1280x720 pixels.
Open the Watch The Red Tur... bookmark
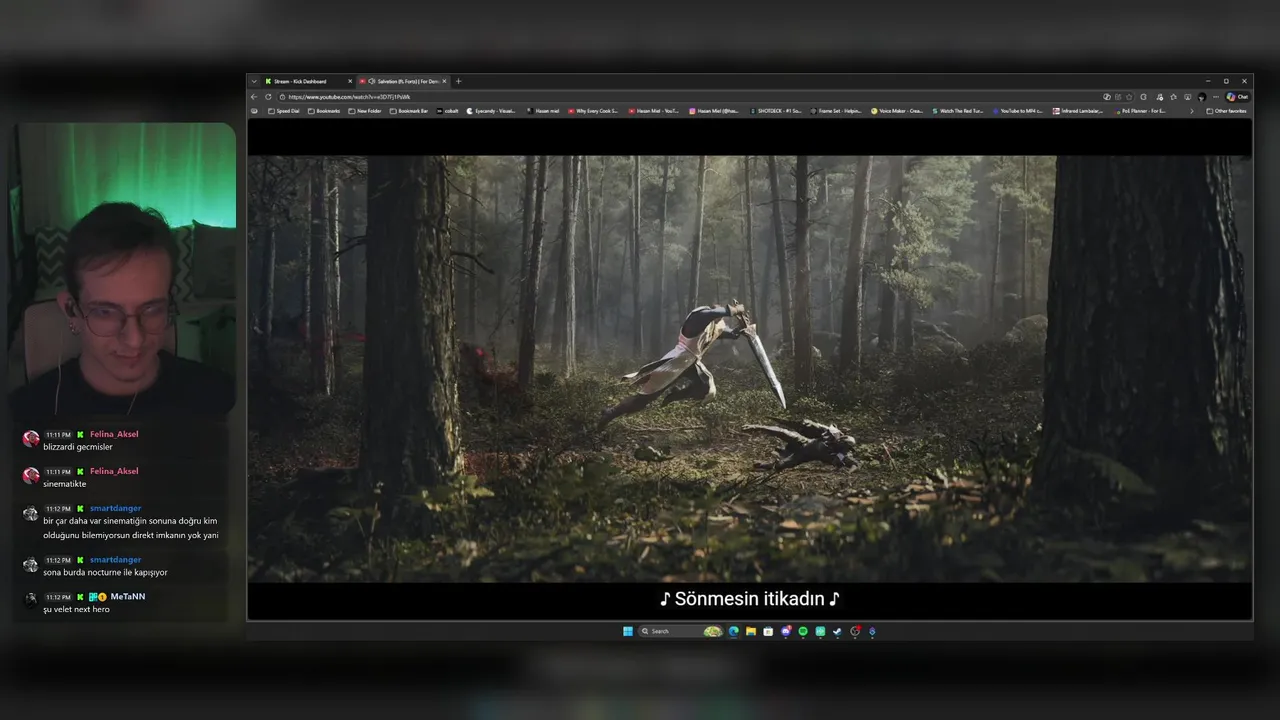pyautogui.click(x=958, y=111)
